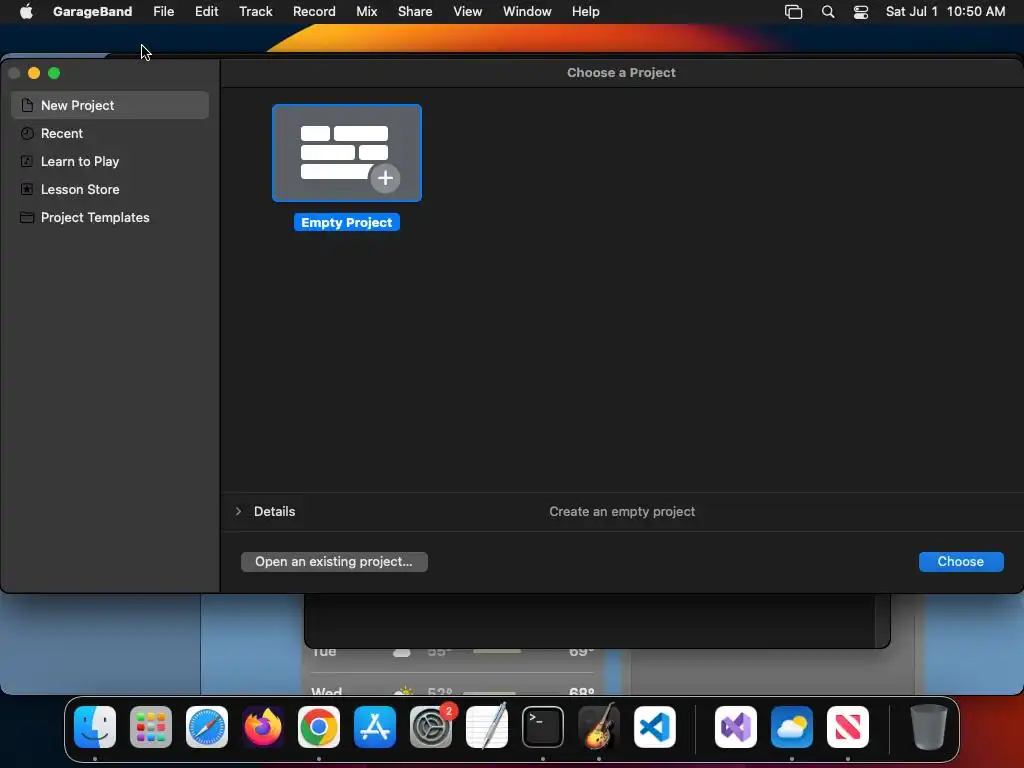Open Finder from the Dock
The width and height of the screenshot is (1024, 768).
coord(95,727)
